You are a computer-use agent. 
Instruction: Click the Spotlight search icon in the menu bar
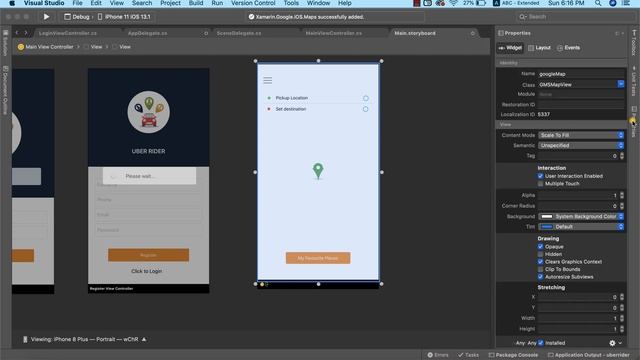tap(598, 3)
